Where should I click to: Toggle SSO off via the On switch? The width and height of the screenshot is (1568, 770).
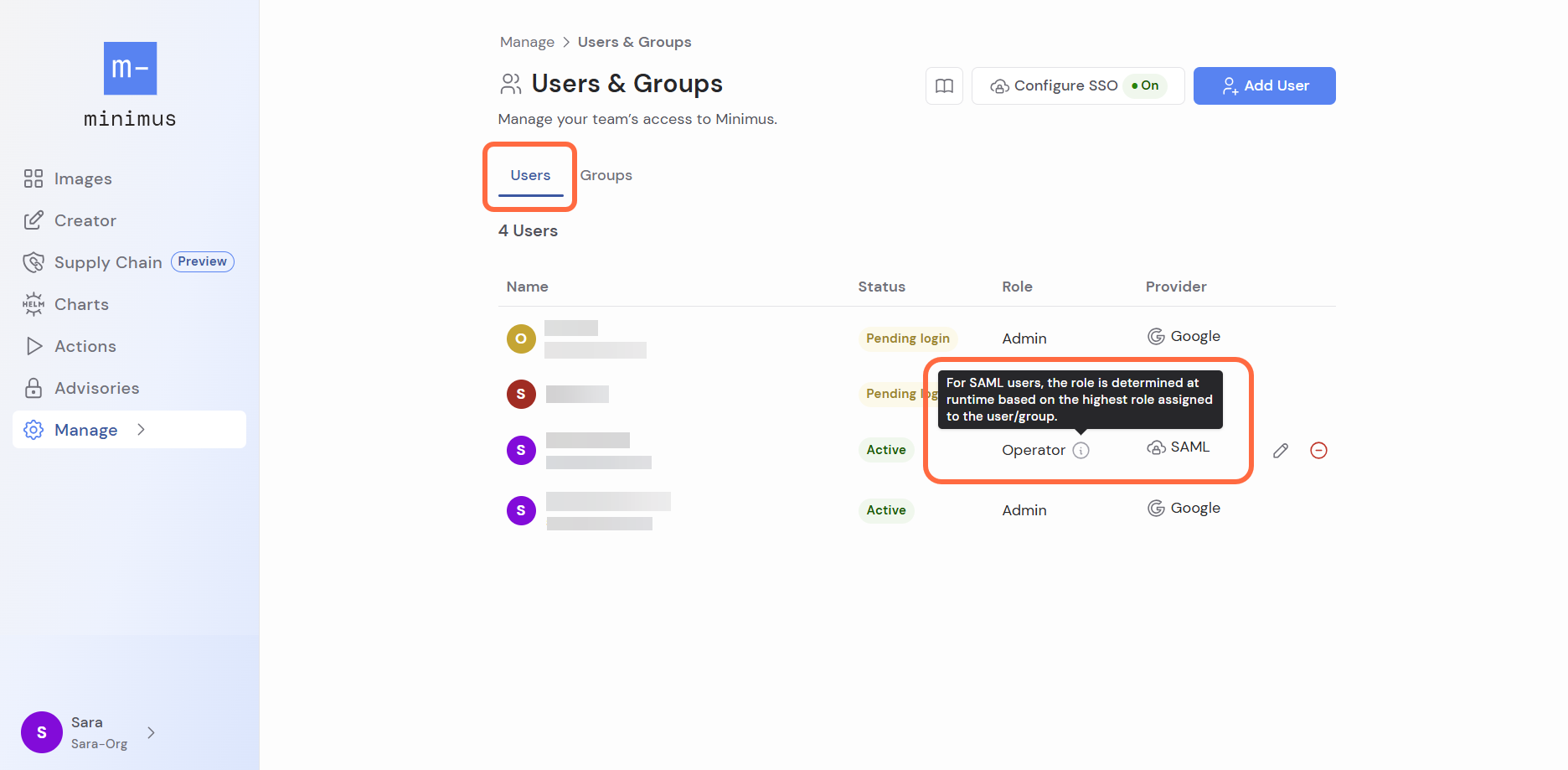point(1147,85)
